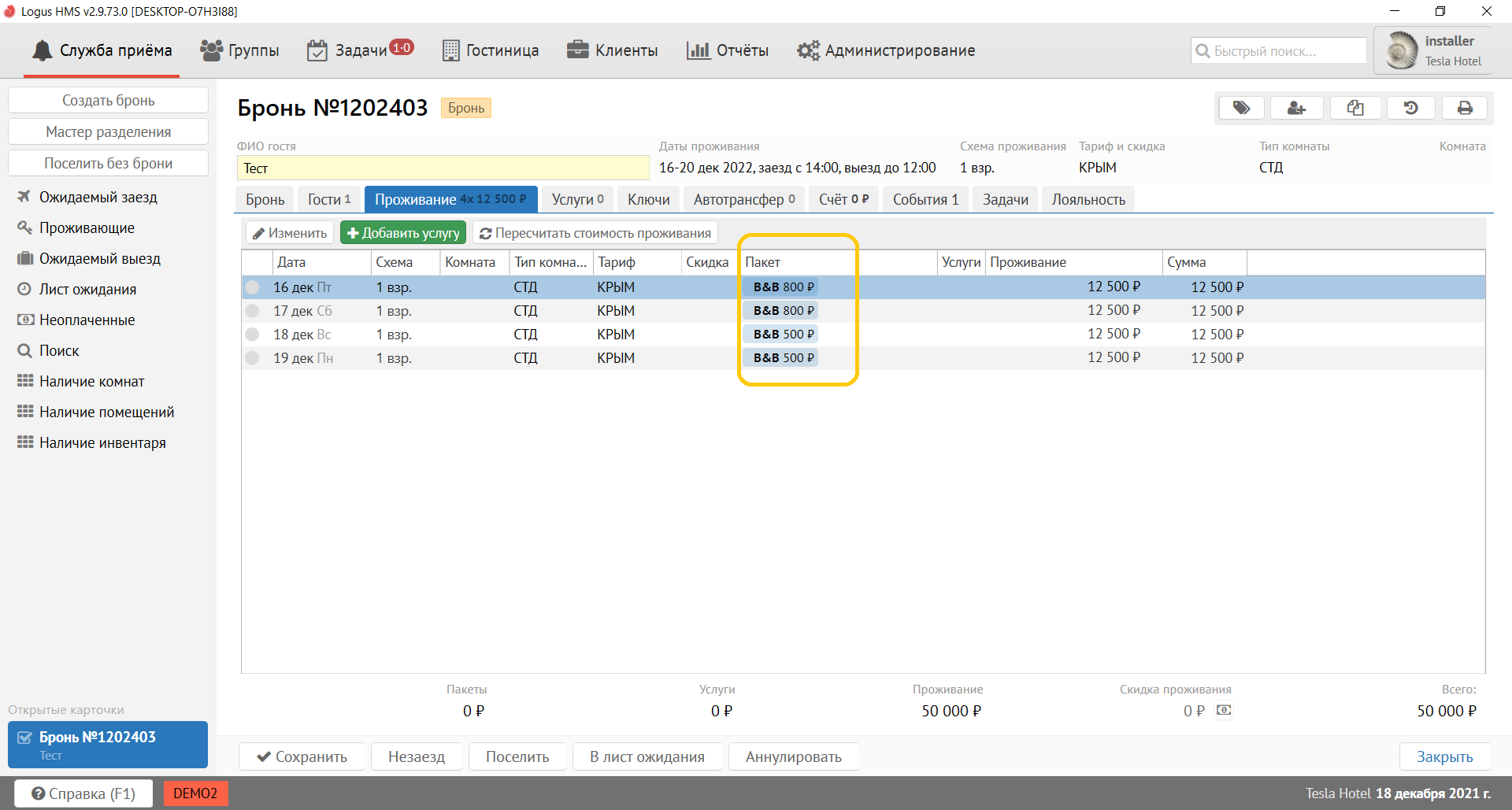Select the radio circle for 19 дек row
Screen dimensions: 1512x810
pos(252,358)
